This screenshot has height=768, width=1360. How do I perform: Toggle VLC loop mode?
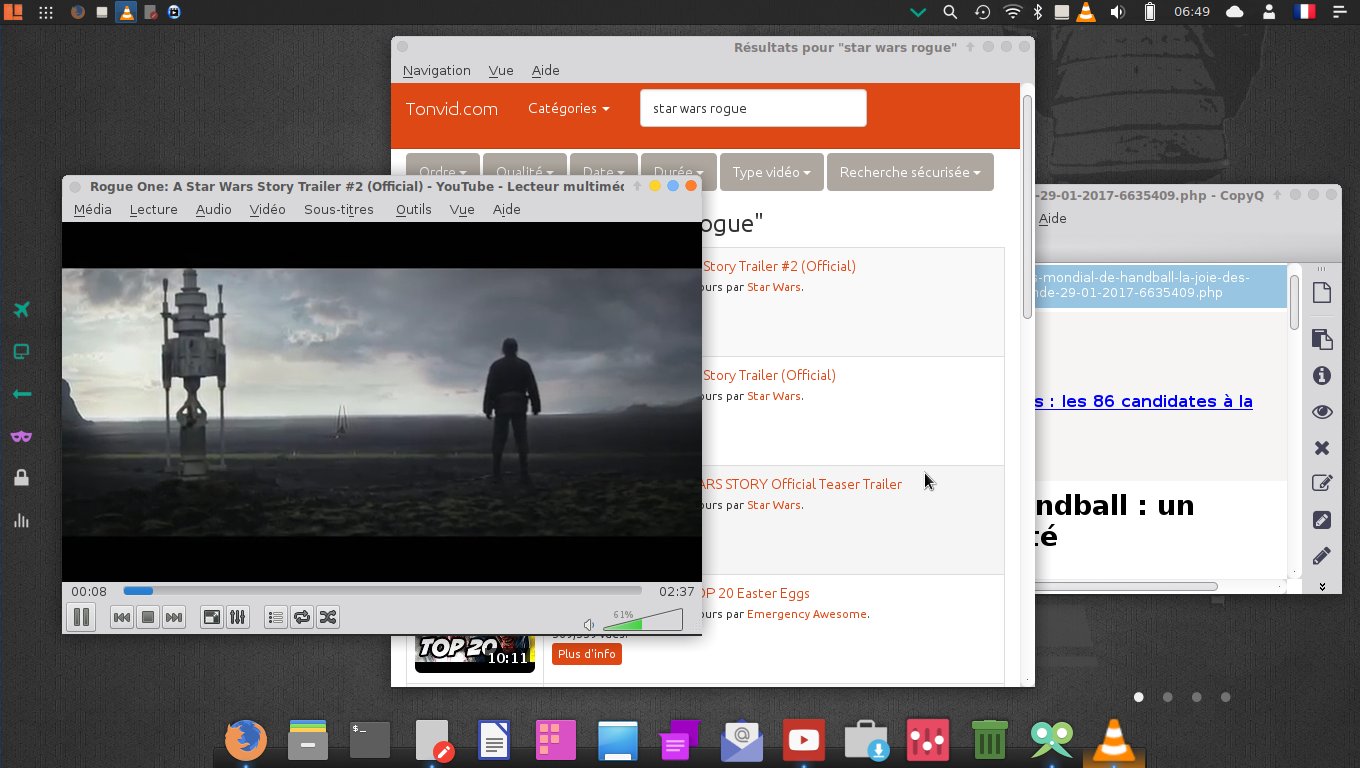302,617
